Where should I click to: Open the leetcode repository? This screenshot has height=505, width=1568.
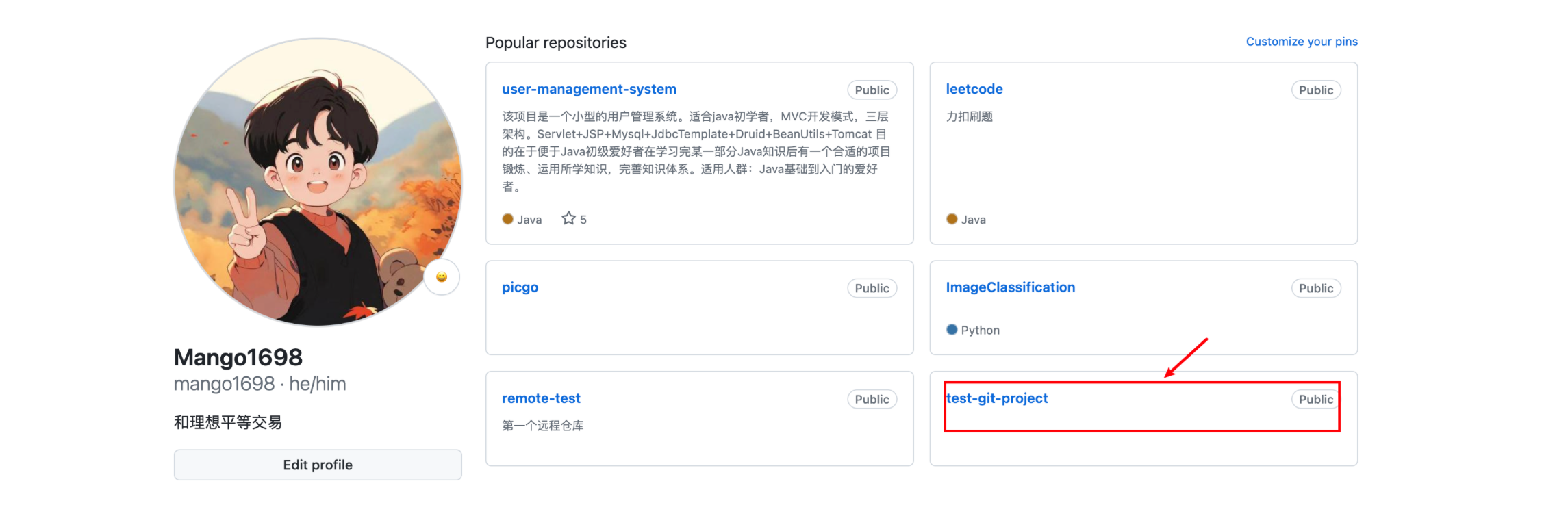(974, 89)
